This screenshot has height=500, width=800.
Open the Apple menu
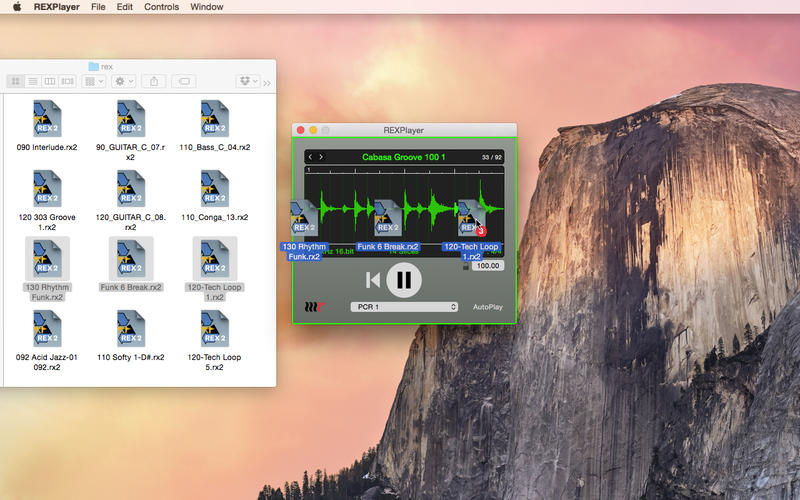(x=17, y=7)
